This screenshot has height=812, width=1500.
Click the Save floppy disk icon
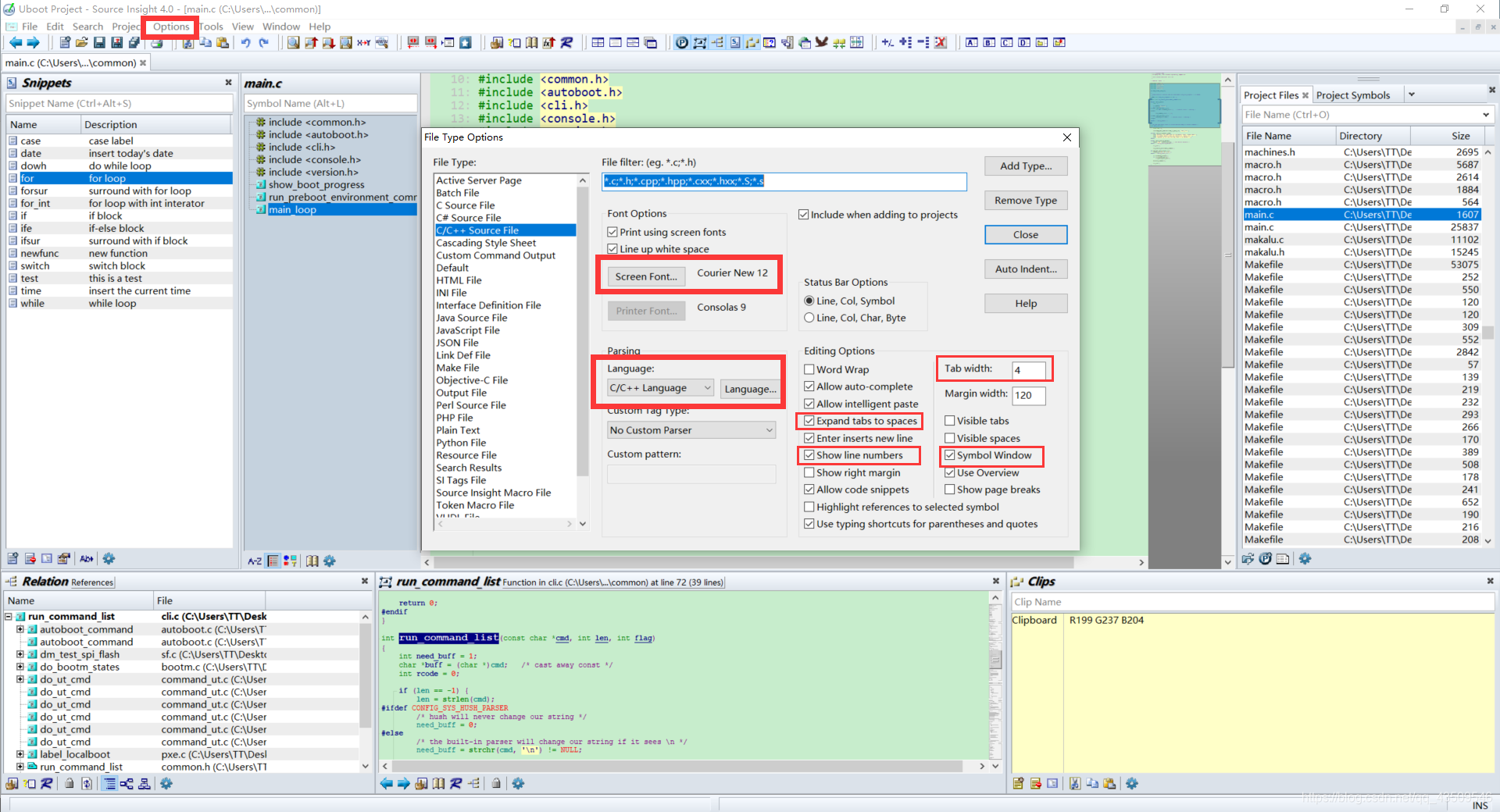pos(99,42)
